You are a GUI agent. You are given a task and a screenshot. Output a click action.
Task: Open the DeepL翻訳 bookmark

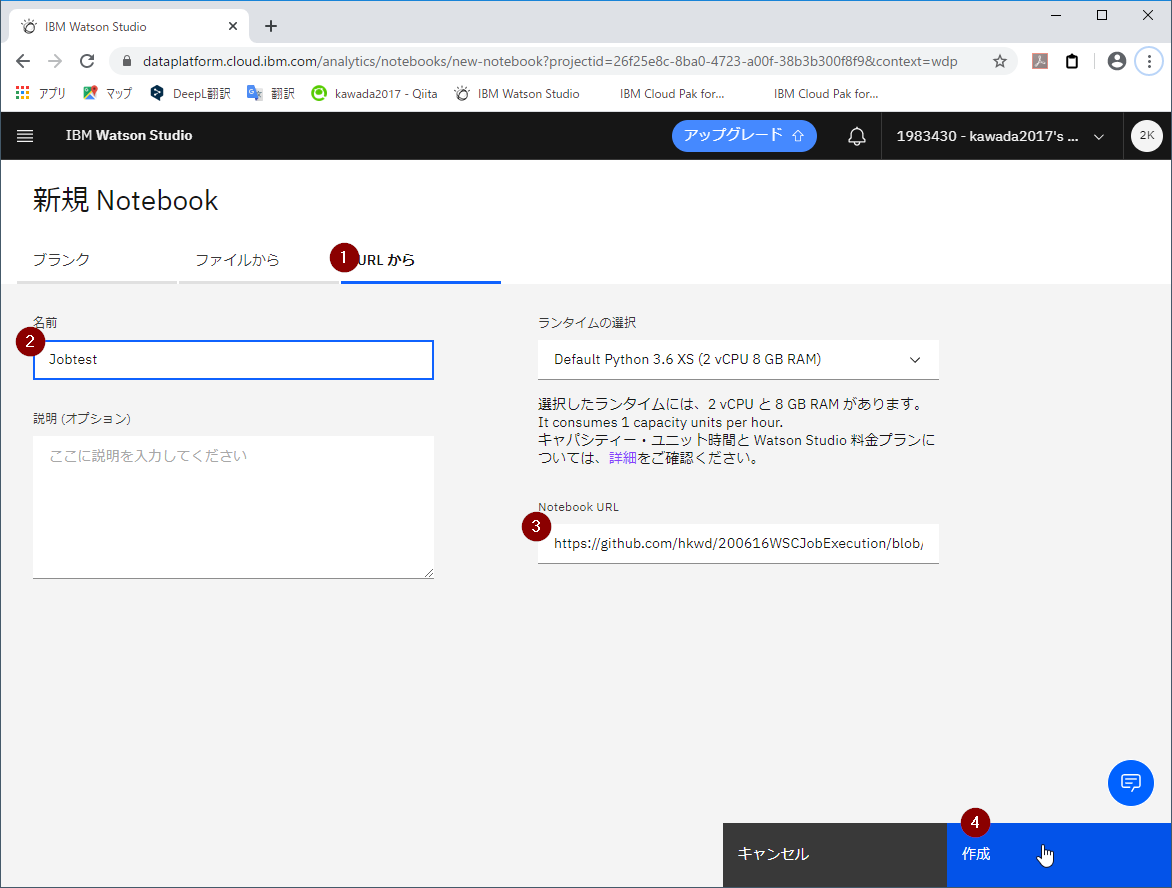pyautogui.click(x=190, y=93)
